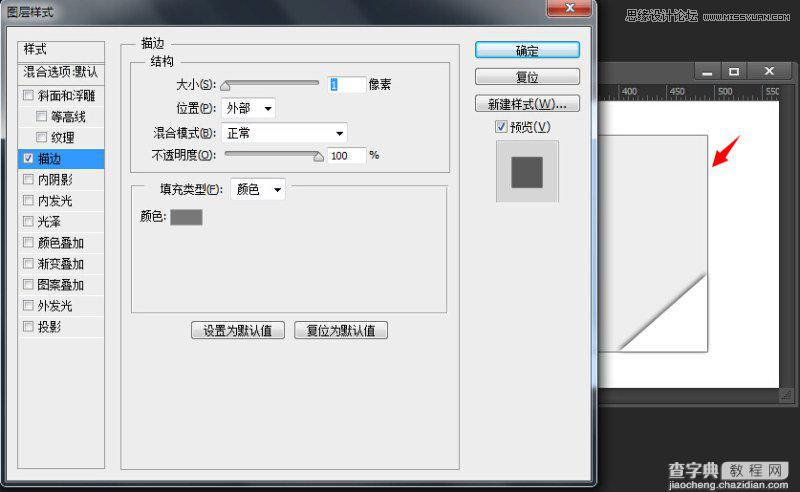Click the 复位 button
This screenshot has height=492, width=800.
coord(527,77)
